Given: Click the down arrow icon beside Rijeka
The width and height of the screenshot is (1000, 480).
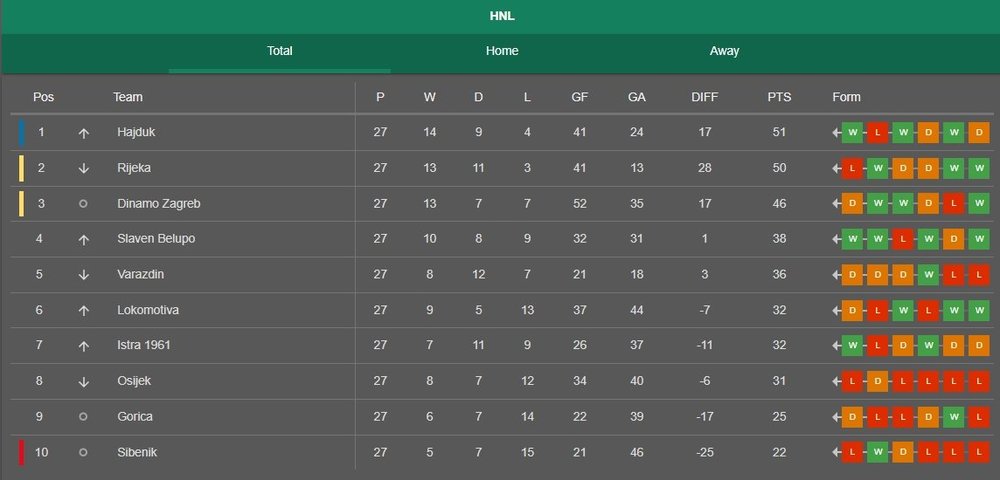Looking at the screenshot, I should coord(84,169).
